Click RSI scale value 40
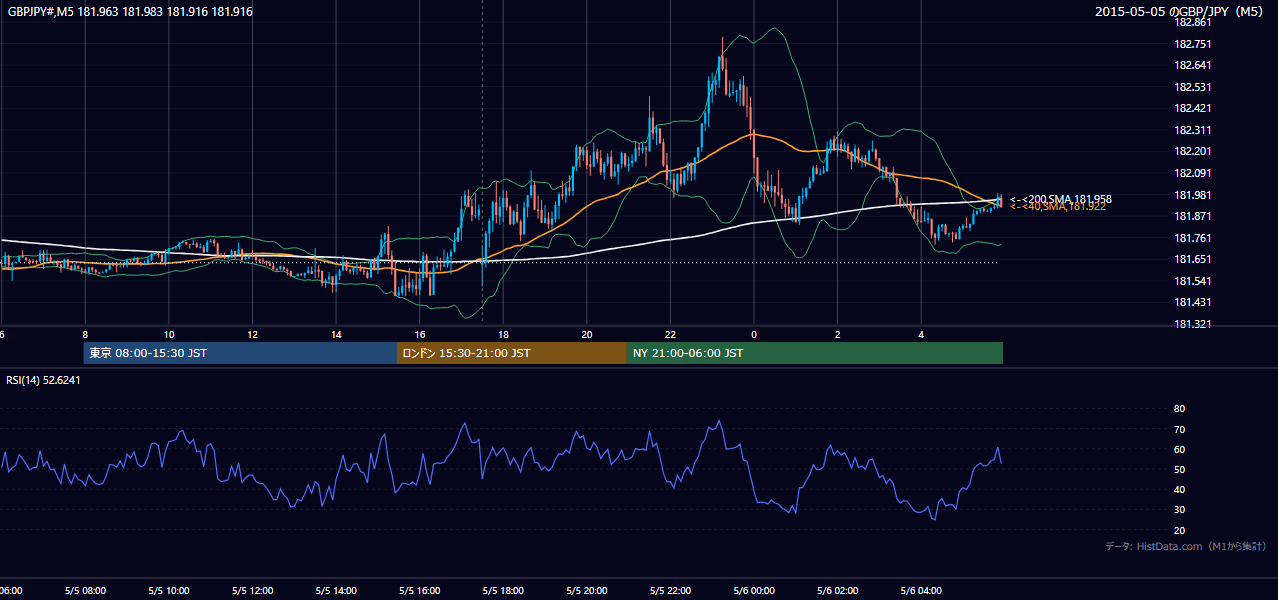 pyautogui.click(x=1179, y=489)
